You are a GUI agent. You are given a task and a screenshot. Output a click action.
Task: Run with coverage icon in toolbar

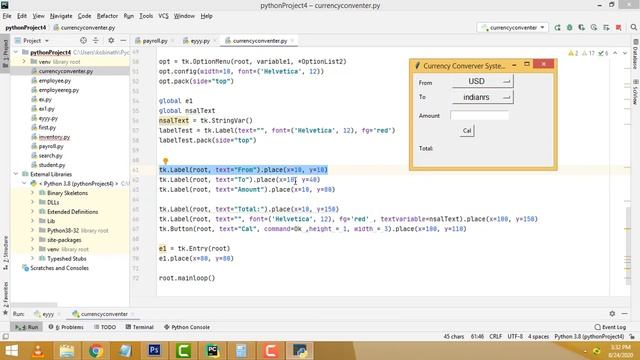pyautogui.click(x=582, y=27)
